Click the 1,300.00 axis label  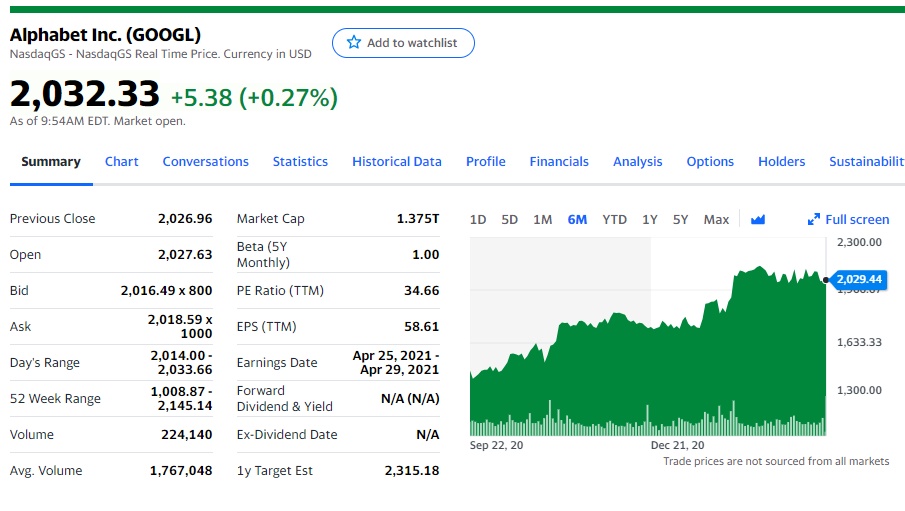(859, 390)
